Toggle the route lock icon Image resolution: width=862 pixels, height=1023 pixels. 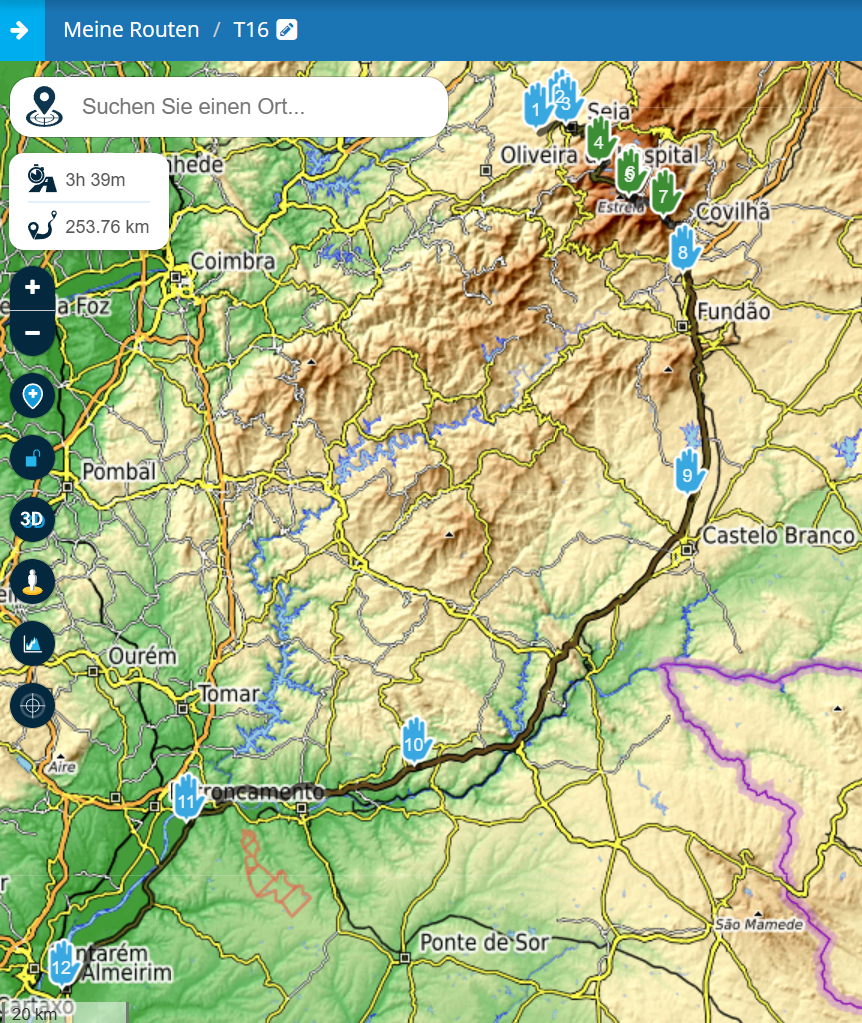coord(32,458)
